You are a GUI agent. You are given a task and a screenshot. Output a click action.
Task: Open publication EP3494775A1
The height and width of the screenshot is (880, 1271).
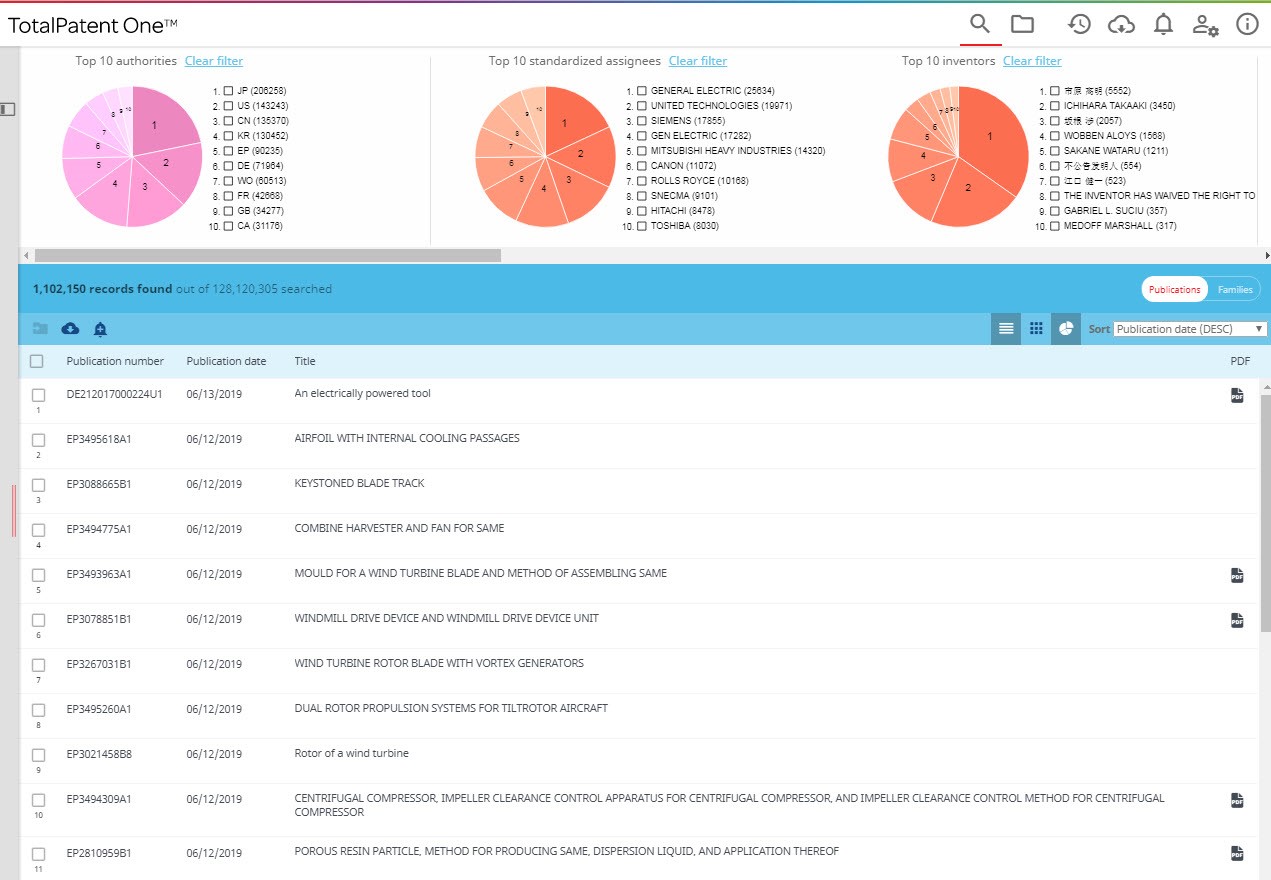pos(99,529)
